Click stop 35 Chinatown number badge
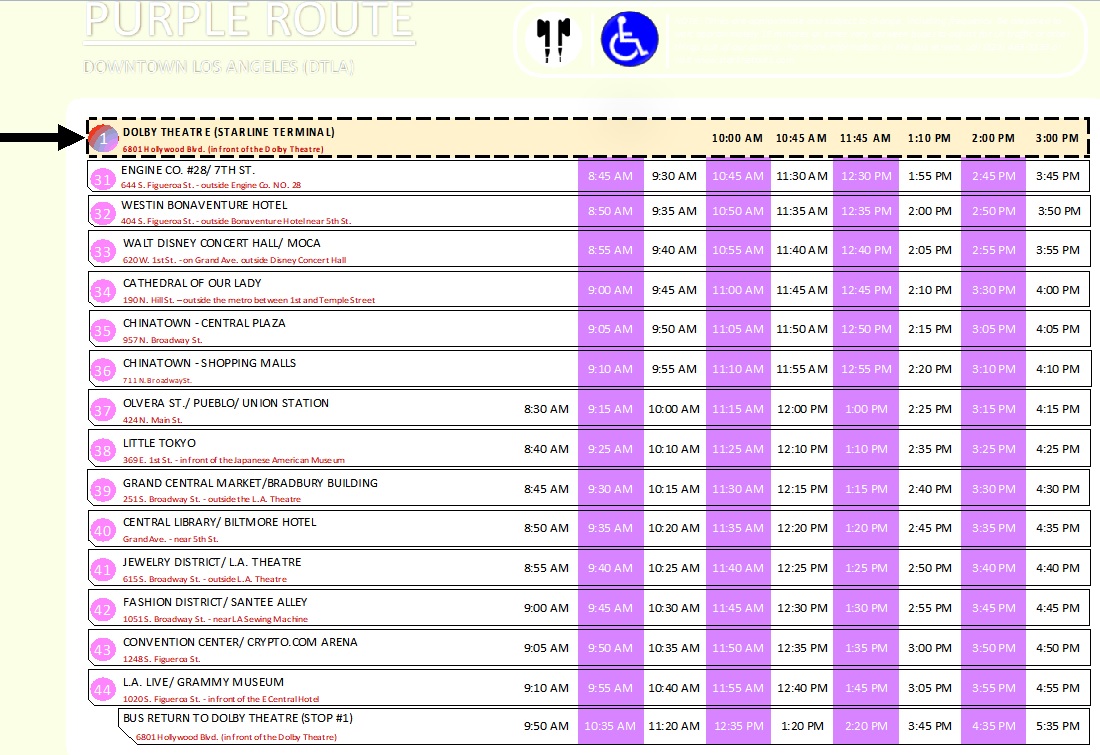1100x755 pixels. click(103, 331)
